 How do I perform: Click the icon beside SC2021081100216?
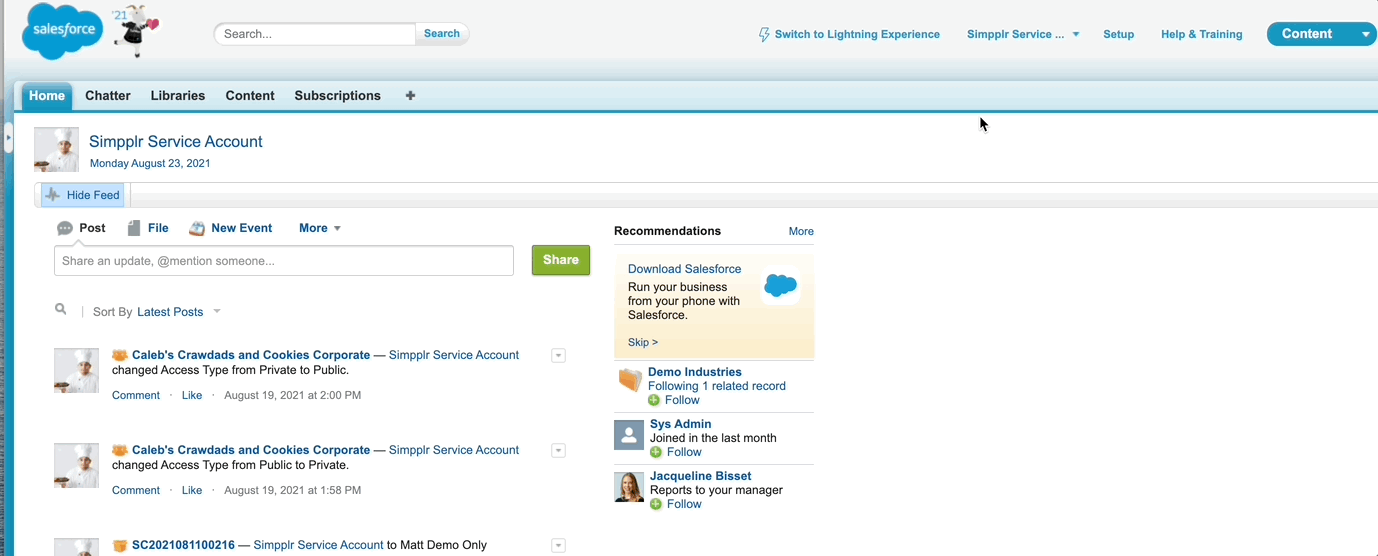click(x=120, y=545)
